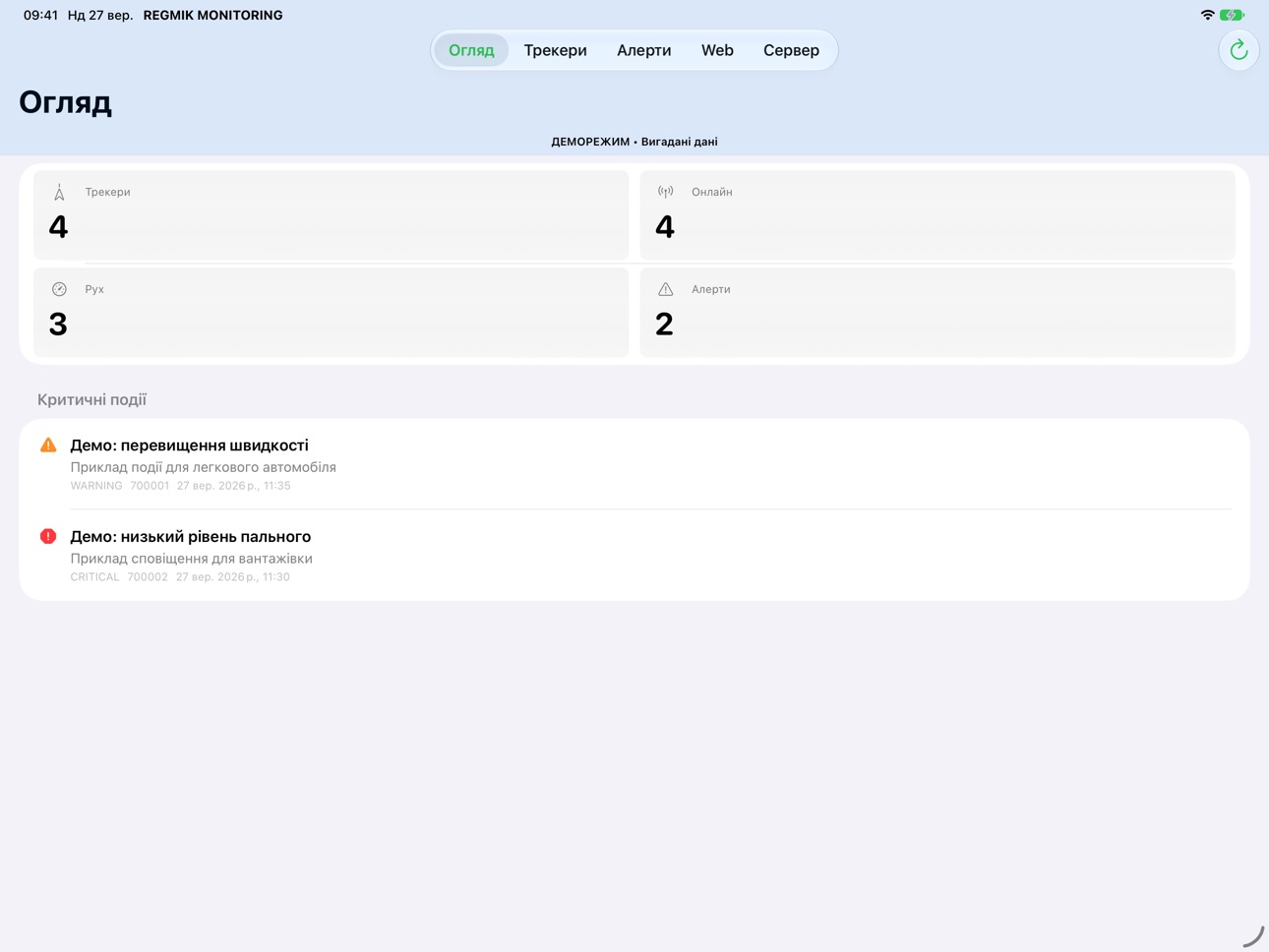Click the CRITICAL severity label

pyautogui.click(x=94, y=577)
